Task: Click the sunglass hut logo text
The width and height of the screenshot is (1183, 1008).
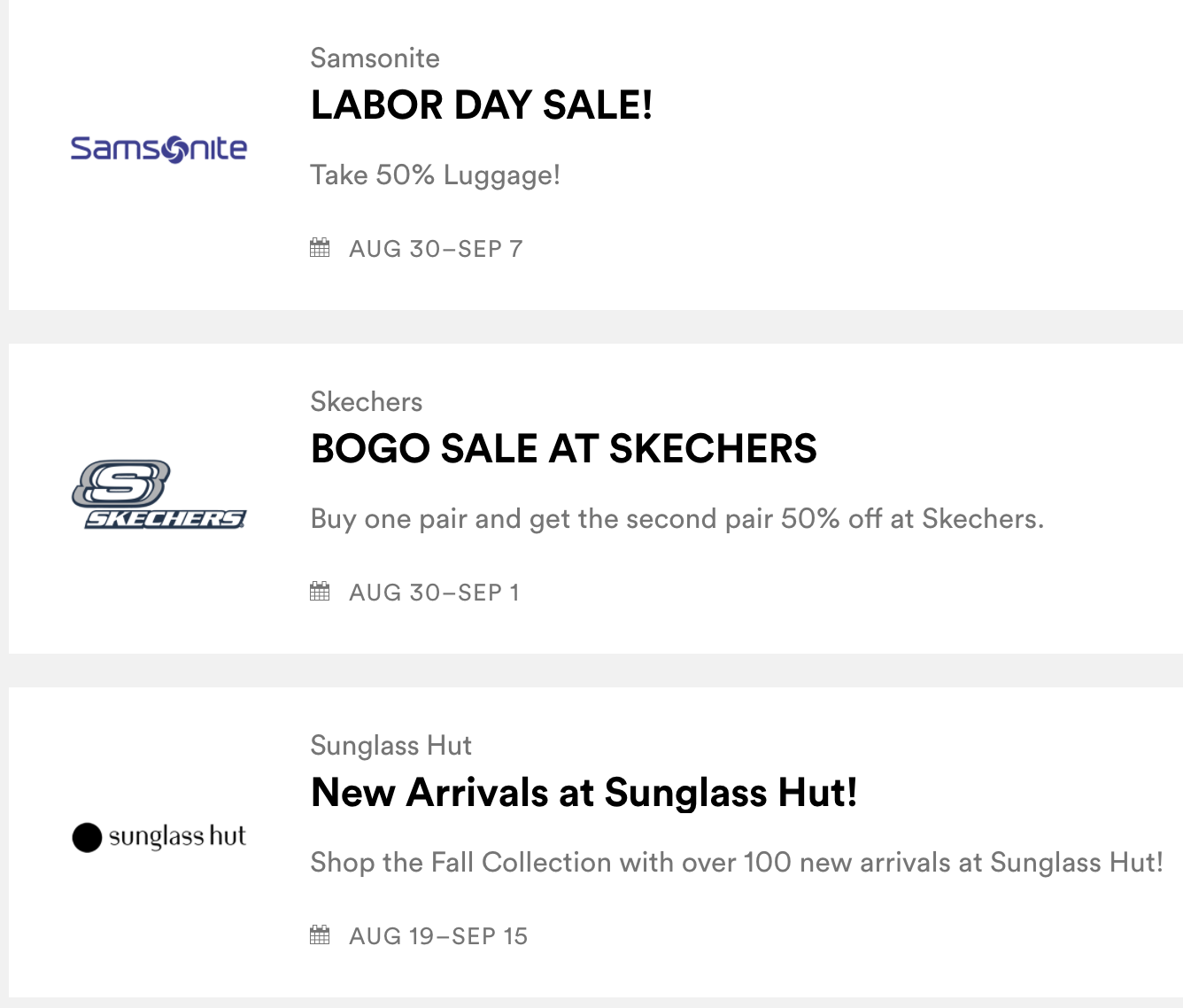Action: 177,836
